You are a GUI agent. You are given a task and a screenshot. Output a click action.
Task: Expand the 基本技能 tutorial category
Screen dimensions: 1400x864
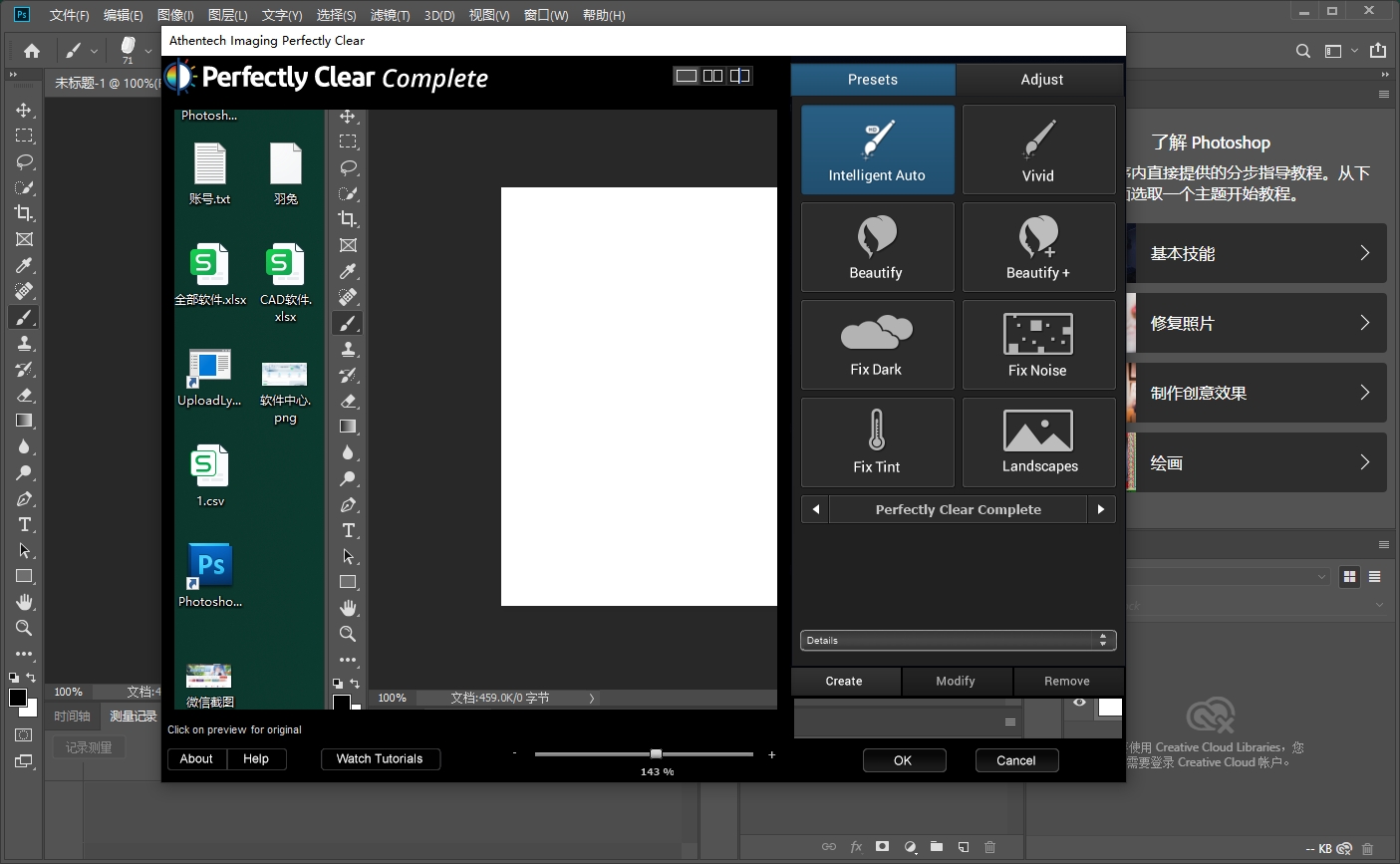click(1256, 253)
